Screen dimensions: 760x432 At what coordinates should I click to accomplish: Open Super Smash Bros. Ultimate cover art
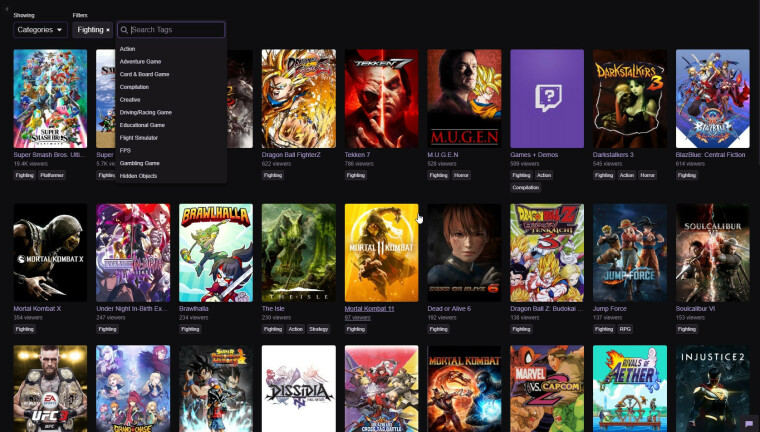tap(50, 98)
